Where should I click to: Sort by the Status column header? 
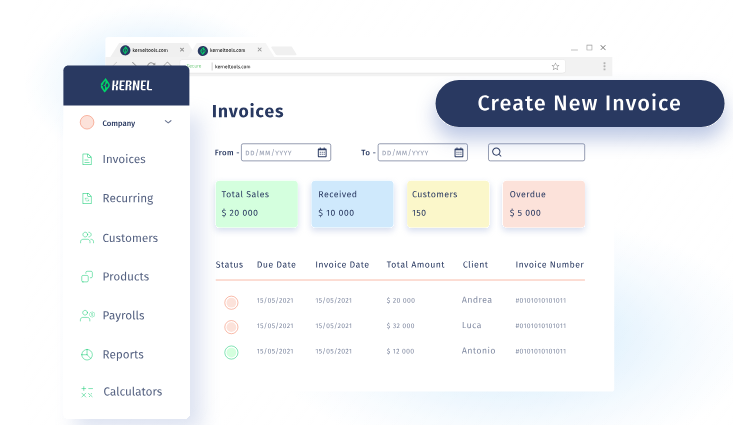click(x=229, y=265)
